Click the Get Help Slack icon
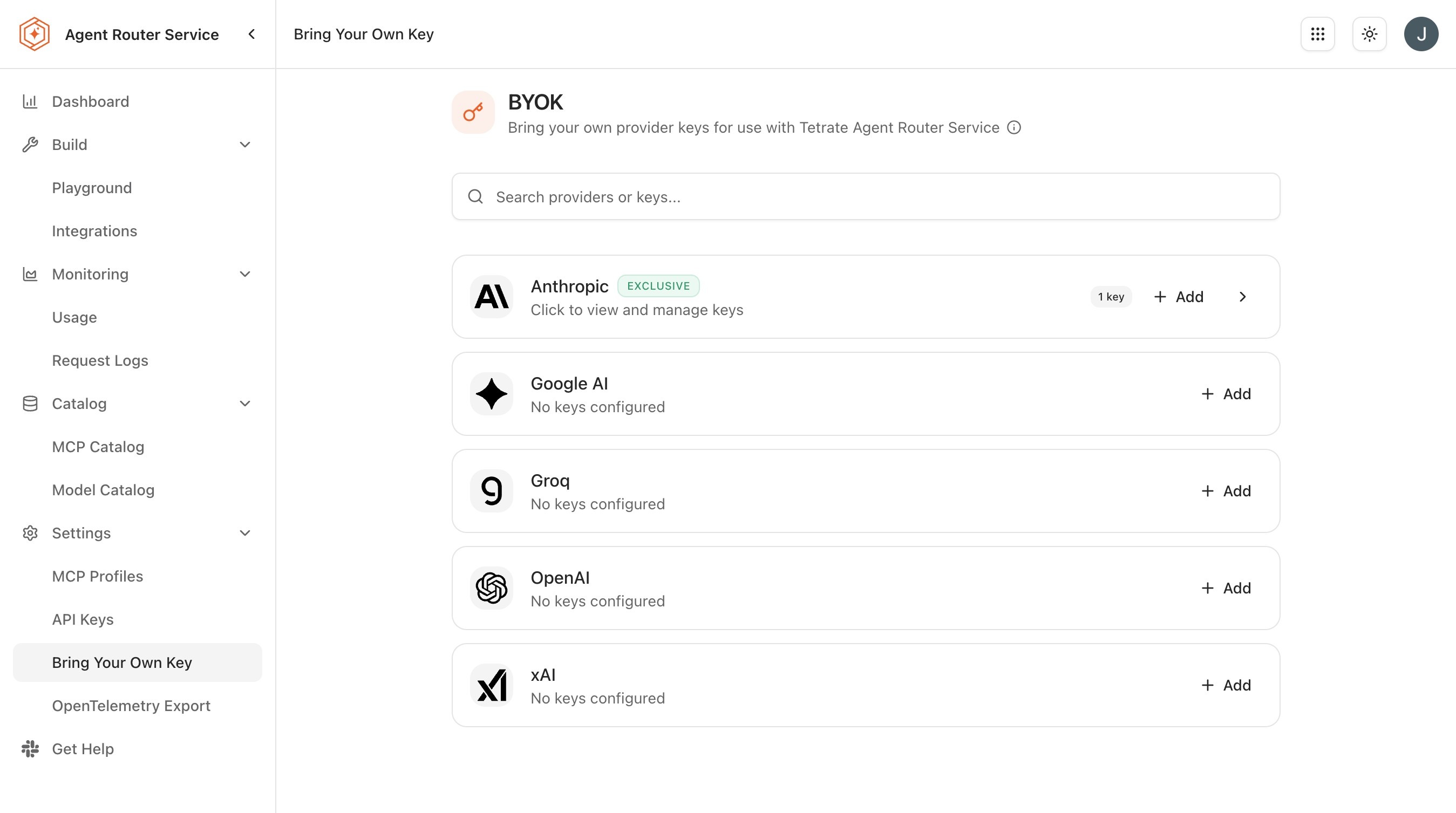Image resolution: width=1456 pixels, height=813 pixels. tap(30, 749)
